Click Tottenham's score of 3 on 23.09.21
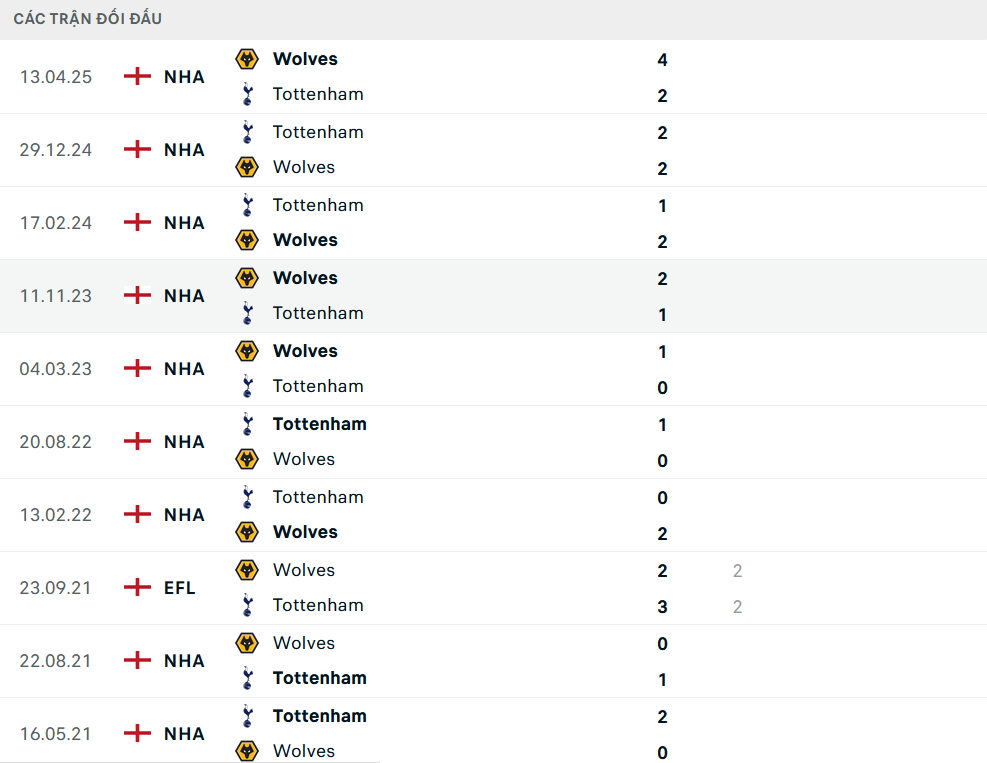 pyautogui.click(x=662, y=607)
